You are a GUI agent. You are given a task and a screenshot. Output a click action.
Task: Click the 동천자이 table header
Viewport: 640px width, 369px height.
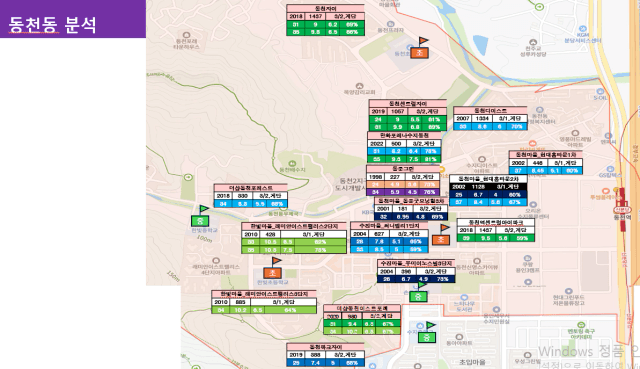[x=325, y=9]
